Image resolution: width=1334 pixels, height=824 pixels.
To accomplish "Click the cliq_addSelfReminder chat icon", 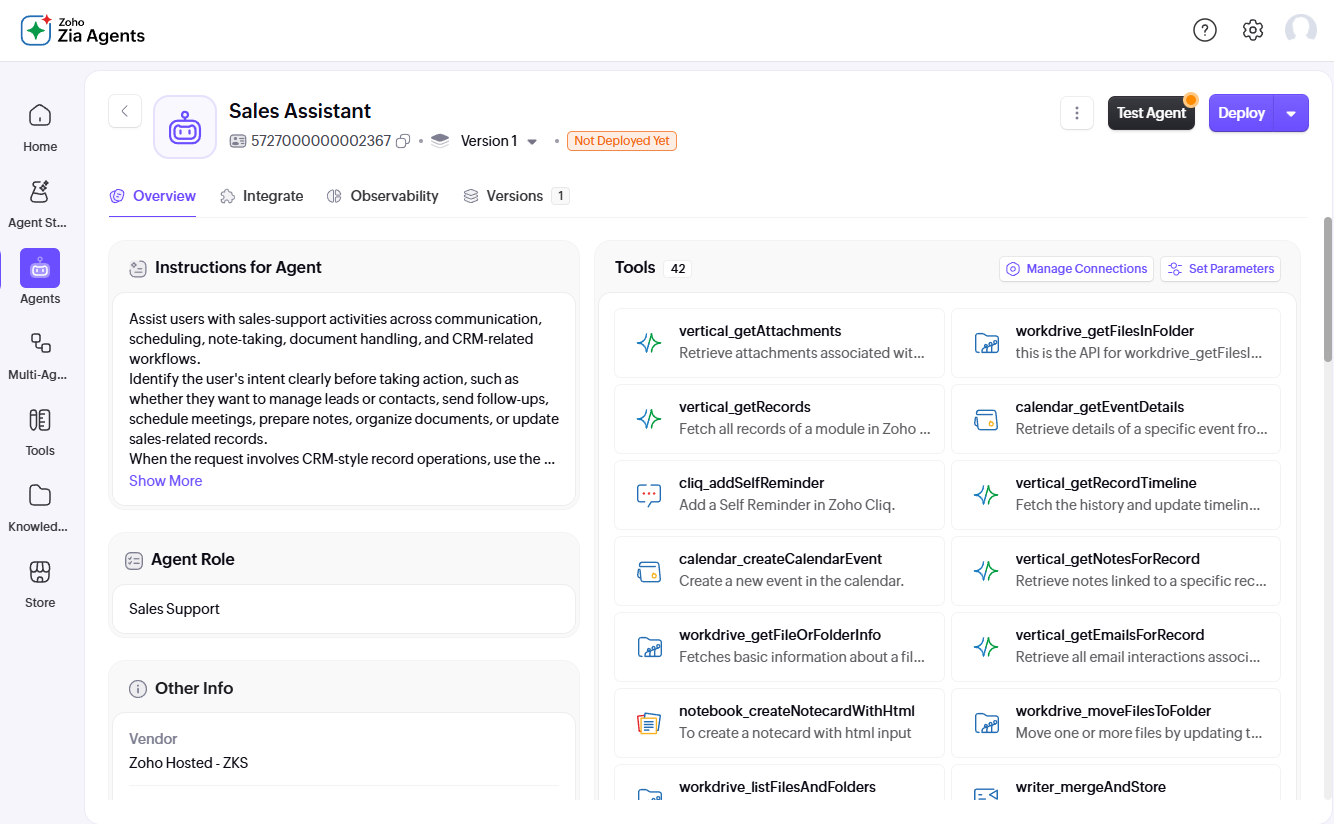I will tap(649, 495).
